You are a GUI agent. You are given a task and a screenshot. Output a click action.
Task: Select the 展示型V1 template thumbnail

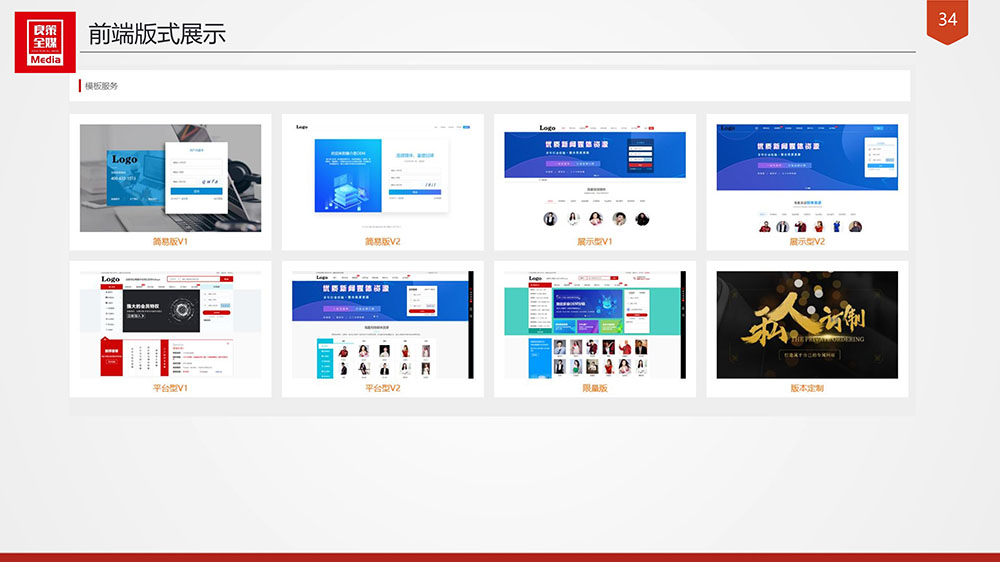click(x=595, y=178)
